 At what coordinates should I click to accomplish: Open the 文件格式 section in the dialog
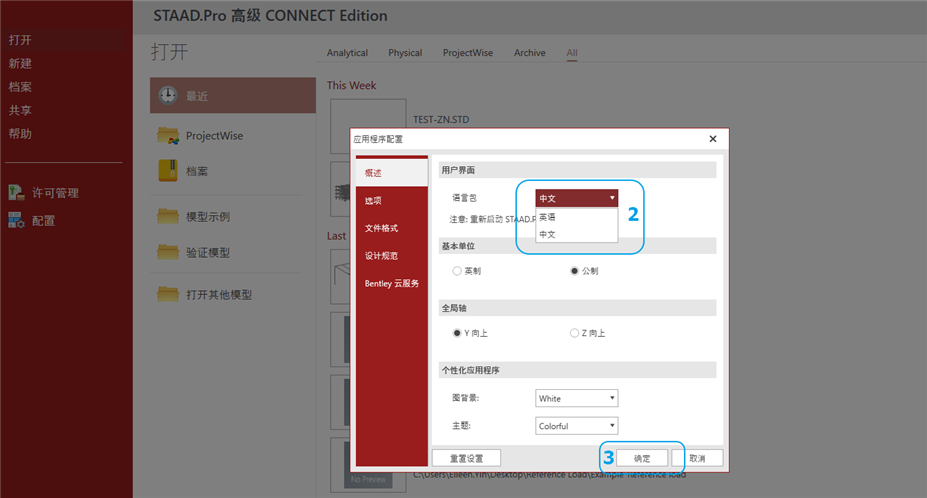click(x=391, y=228)
